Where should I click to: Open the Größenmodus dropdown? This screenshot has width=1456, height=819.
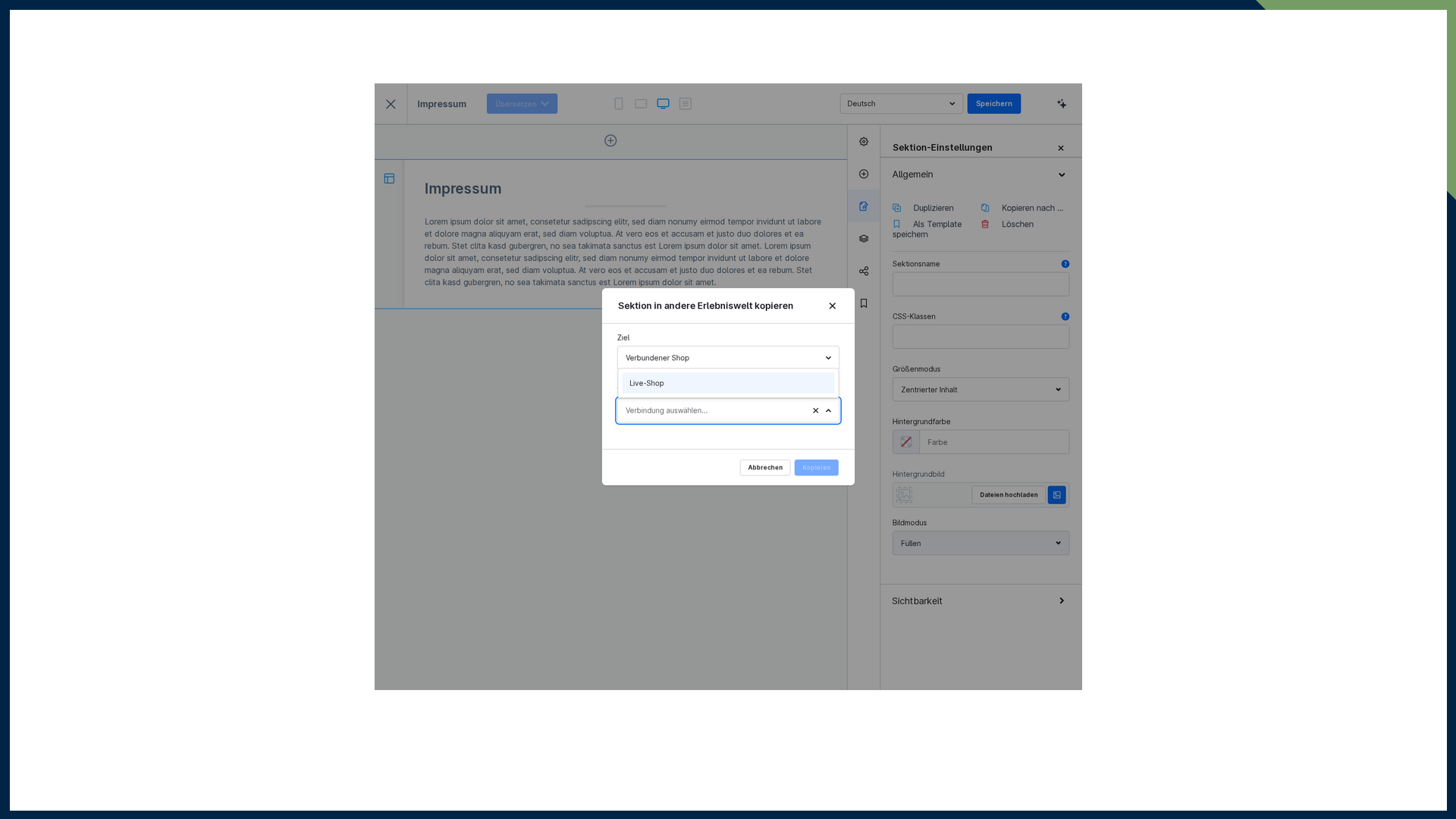[x=981, y=390]
